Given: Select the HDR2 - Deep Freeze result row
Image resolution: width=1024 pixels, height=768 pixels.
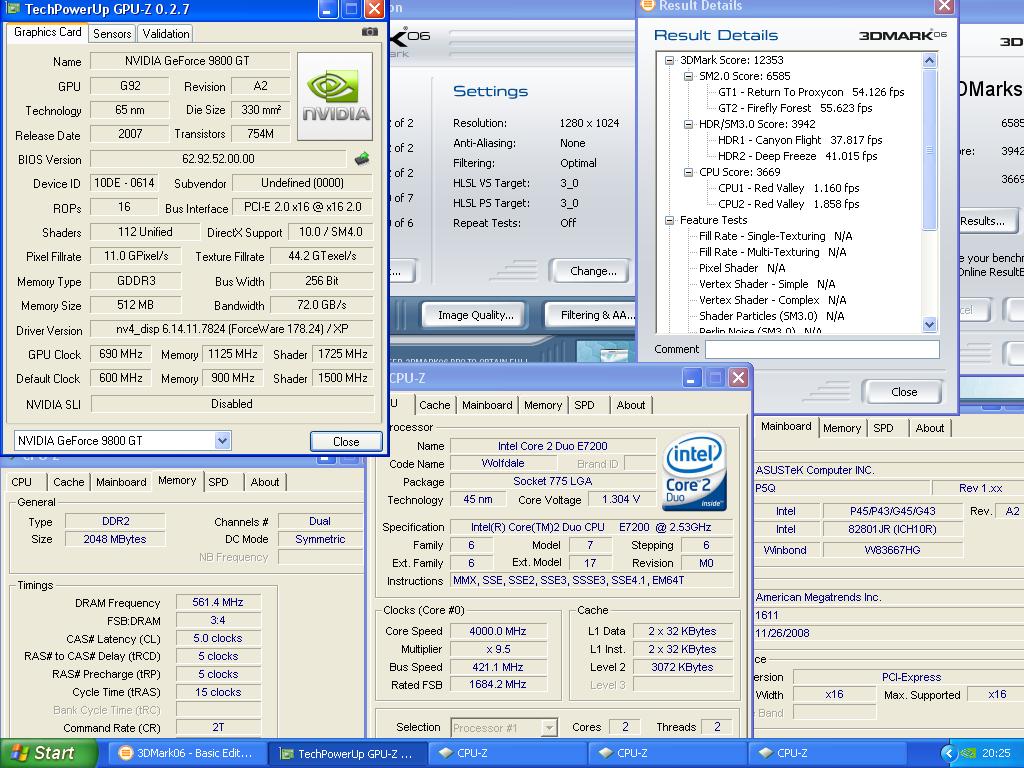Looking at the screenshot, I should pyautogui.click(x=797, y=156).
